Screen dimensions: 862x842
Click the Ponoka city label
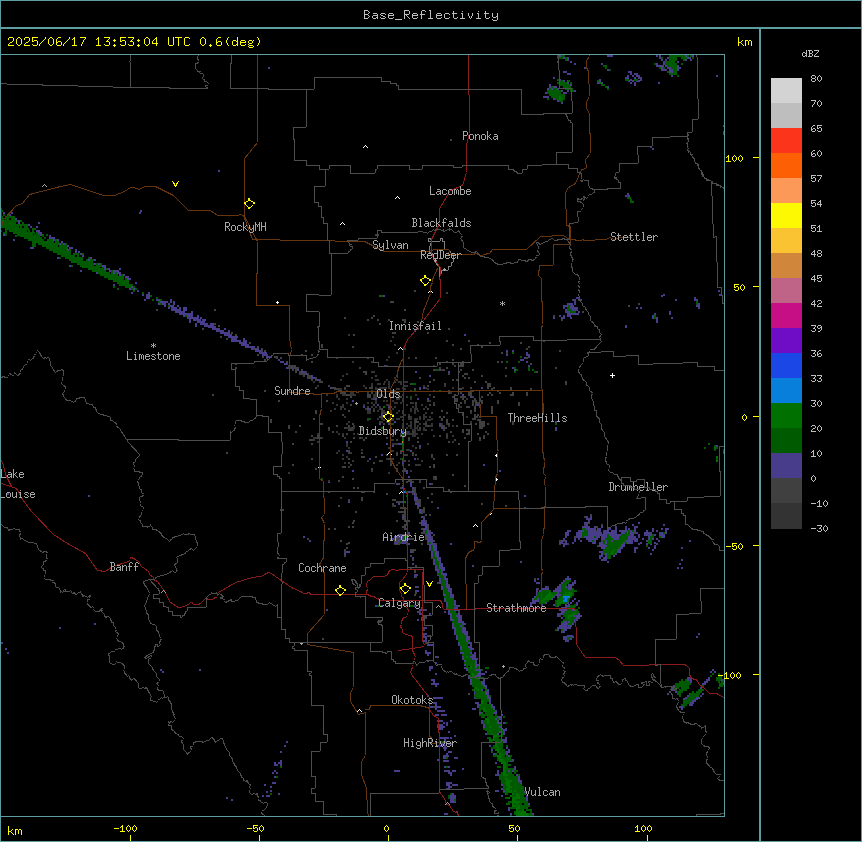[x=480, y=136]
